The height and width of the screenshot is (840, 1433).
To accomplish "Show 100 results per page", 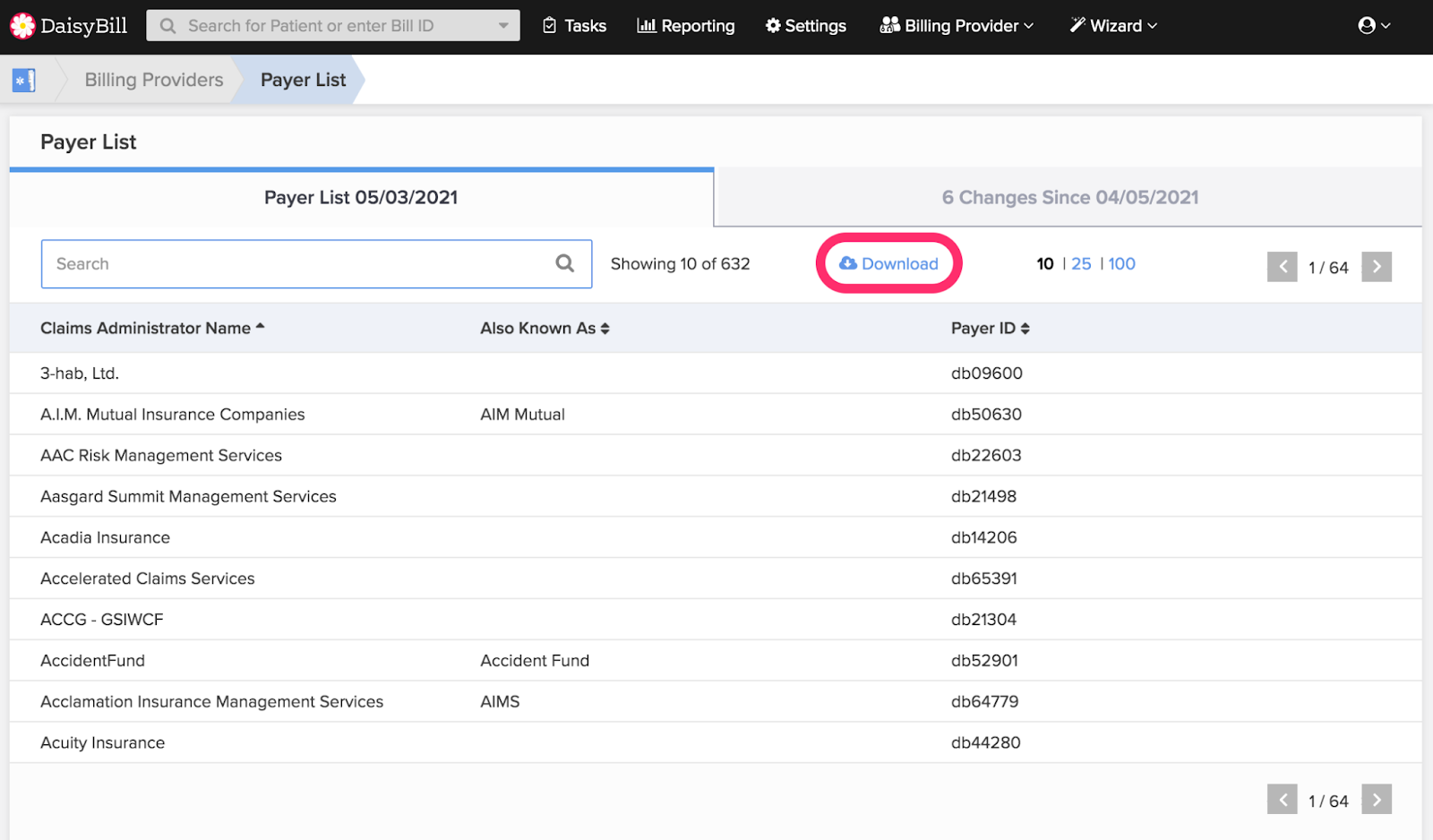I will [1121, 264].
